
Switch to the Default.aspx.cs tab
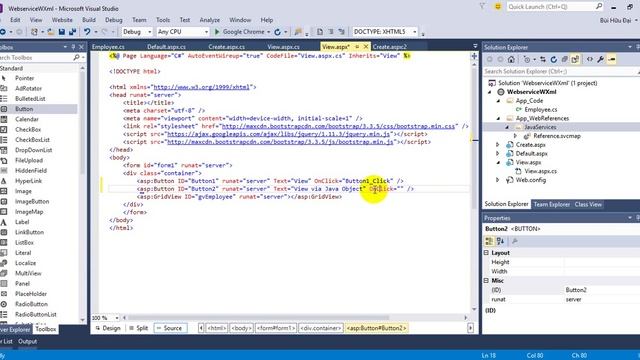[167, 47]
